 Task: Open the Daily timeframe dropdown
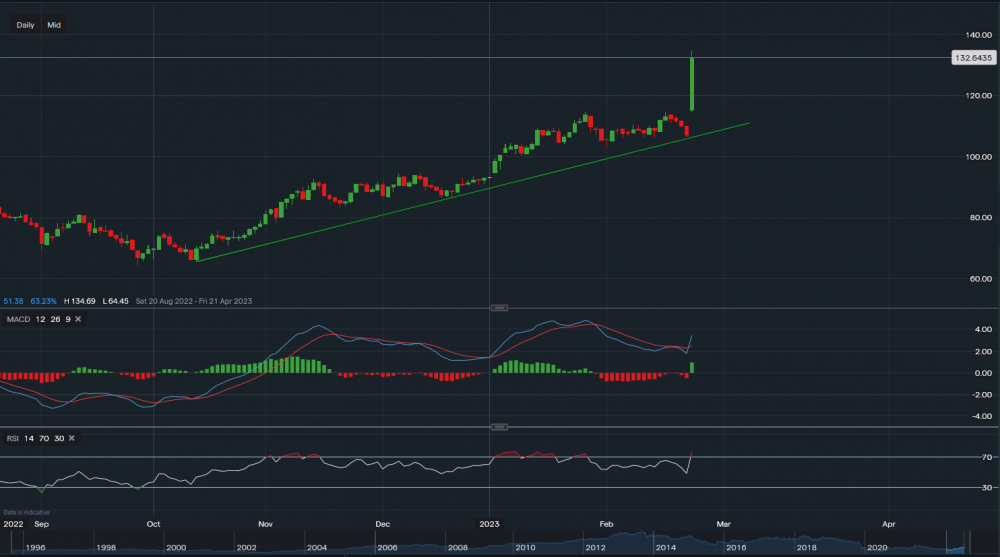click(x=26, y=25)
